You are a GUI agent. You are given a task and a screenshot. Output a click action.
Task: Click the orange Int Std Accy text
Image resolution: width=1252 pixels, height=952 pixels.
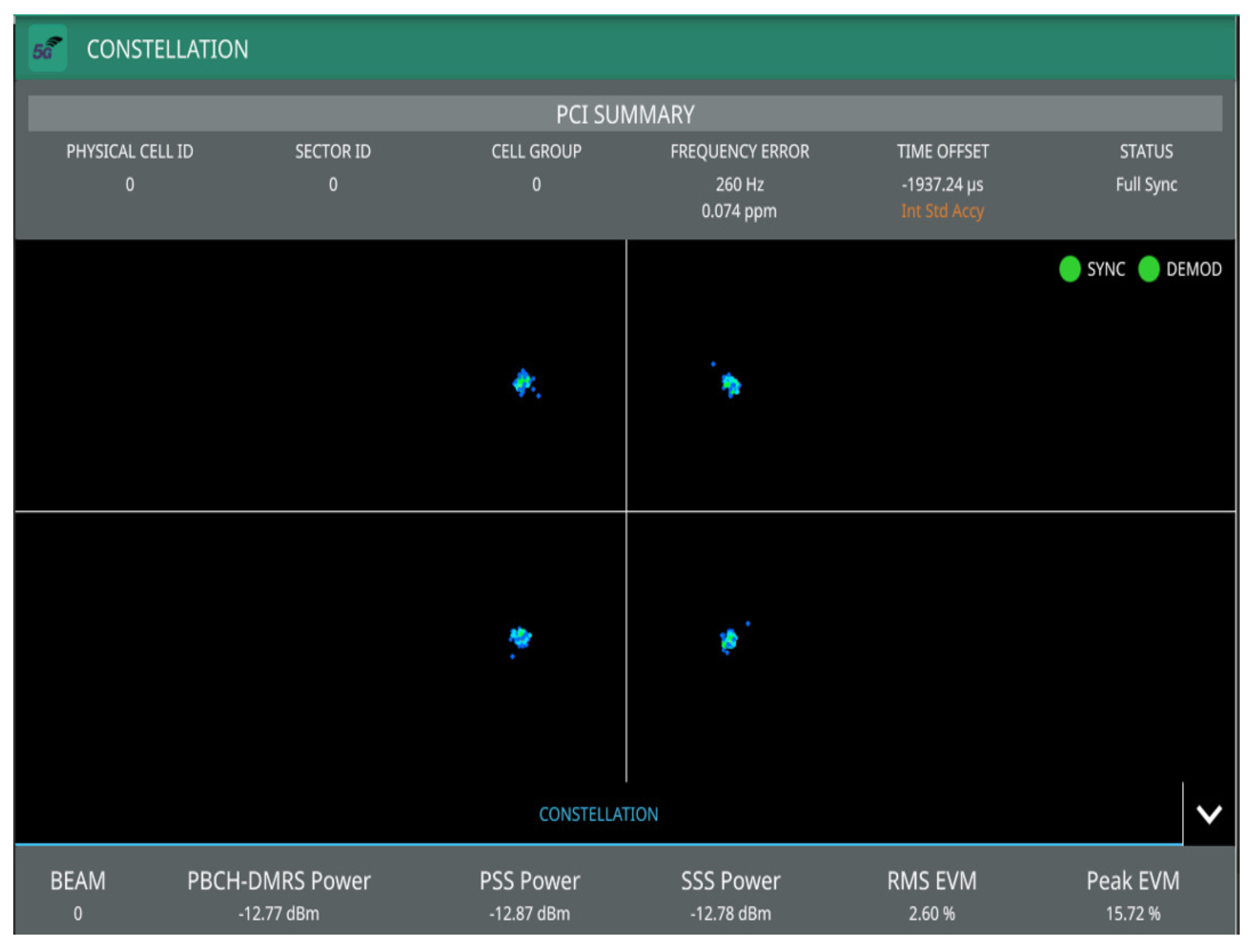click(942, 211)
